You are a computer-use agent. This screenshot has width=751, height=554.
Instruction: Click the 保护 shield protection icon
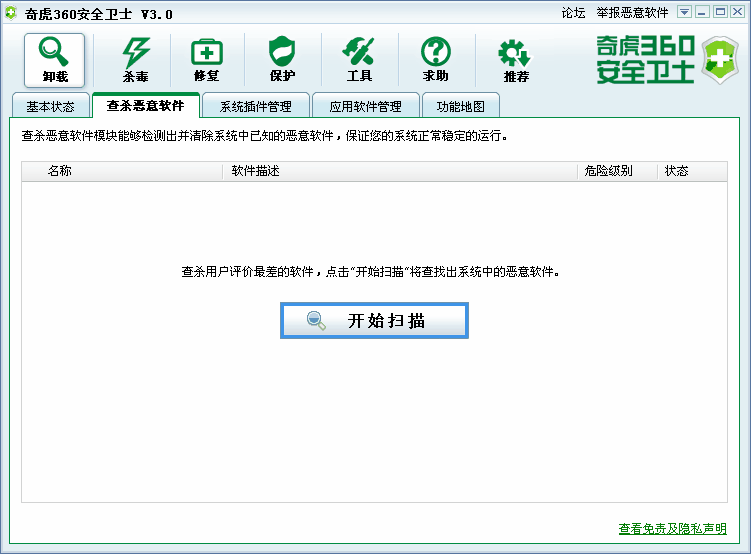pyautogui.click(x=283, y=60)
